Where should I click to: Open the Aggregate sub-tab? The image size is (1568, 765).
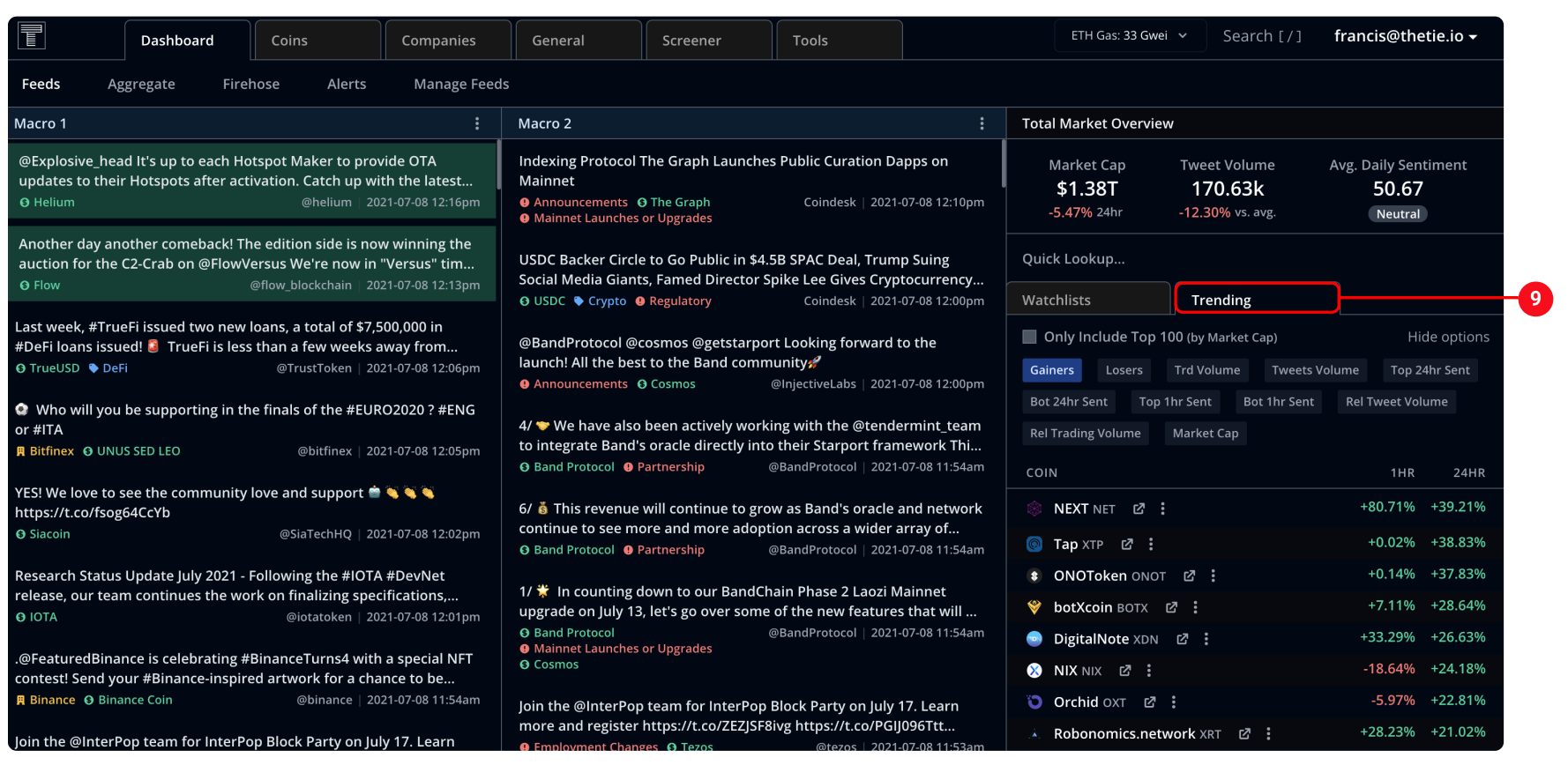click(141, 84)
